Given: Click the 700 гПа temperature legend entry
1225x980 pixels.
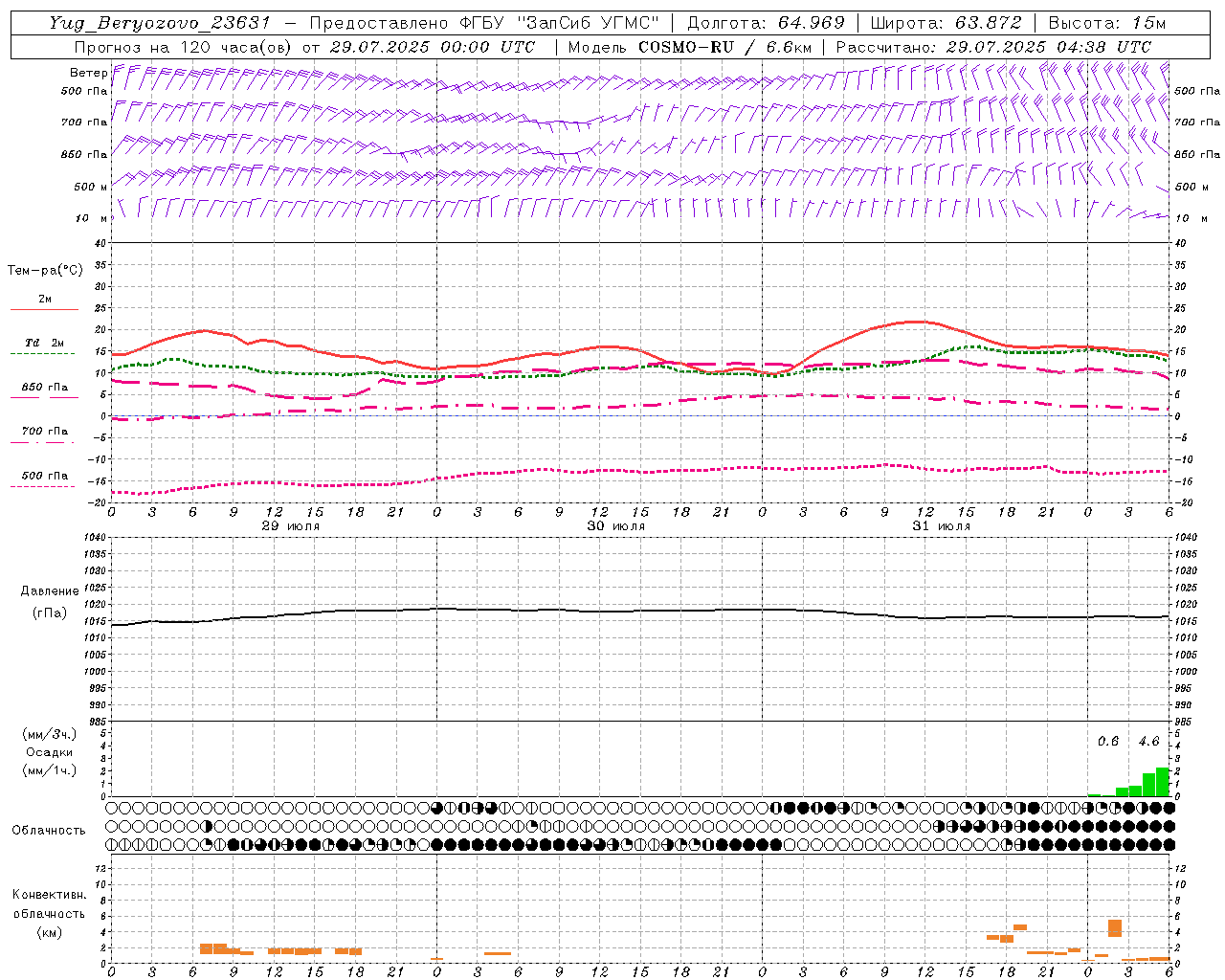Looking at the screenshot, I should [x=44, y=432].
